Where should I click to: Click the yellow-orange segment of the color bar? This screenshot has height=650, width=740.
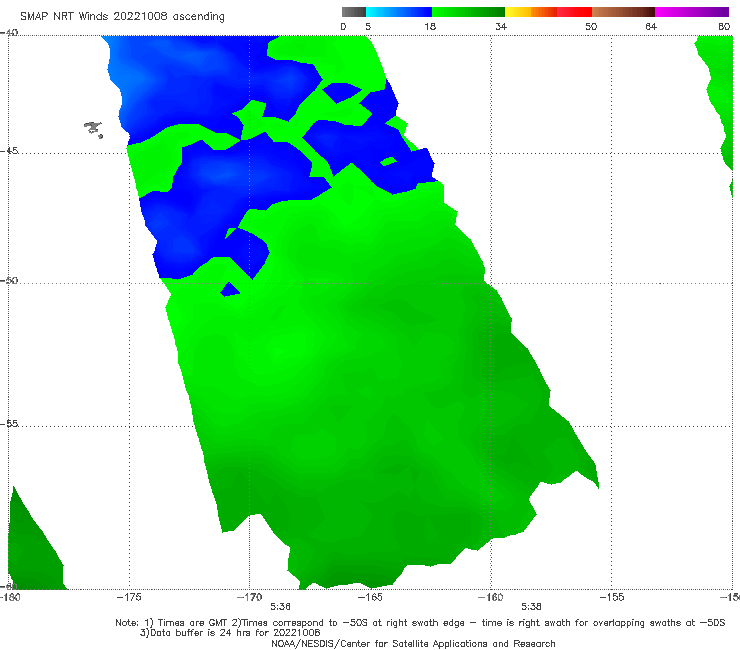coord(531,12)
